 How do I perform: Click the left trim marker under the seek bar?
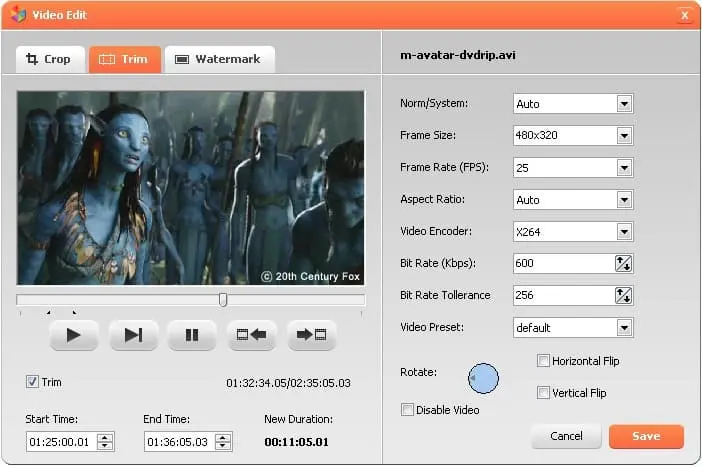[x=48, y=313]
